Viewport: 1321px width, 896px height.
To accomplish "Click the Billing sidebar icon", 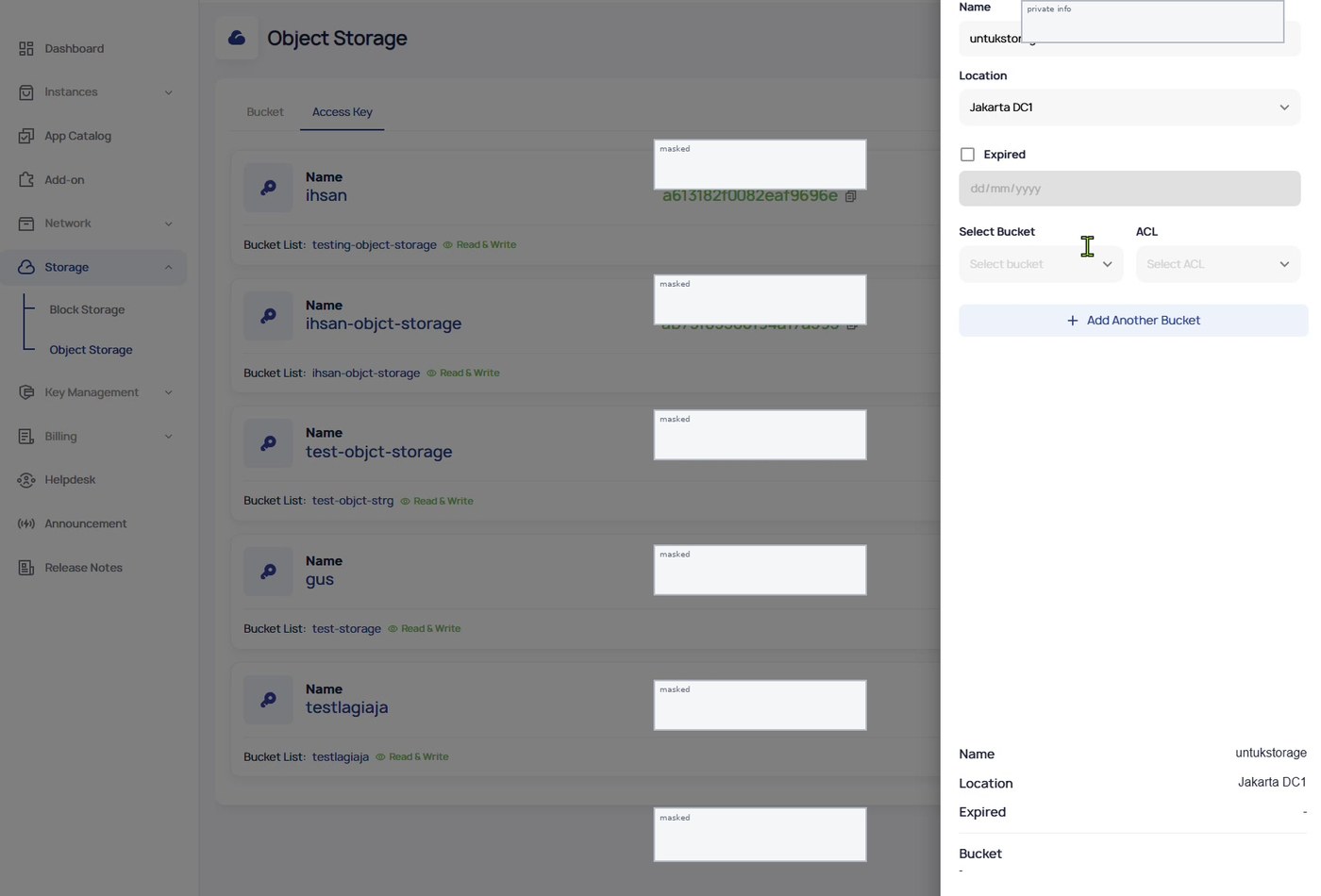I will [x=26, y=436].
